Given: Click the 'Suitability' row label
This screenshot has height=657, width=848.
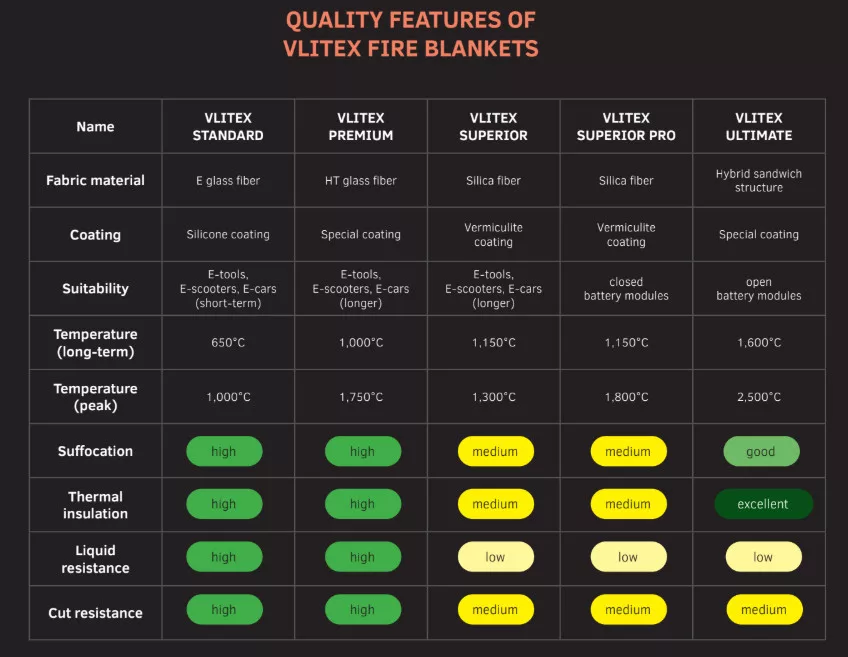Looking at the screenshot, I should [x=95, y=289].
